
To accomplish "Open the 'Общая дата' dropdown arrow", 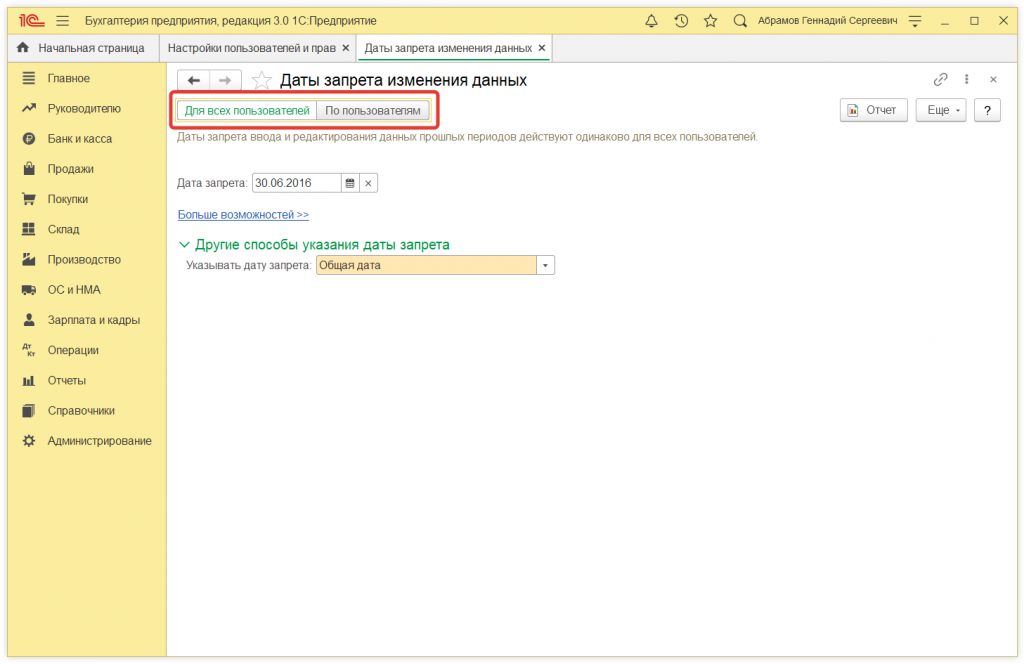I will 545,266.
